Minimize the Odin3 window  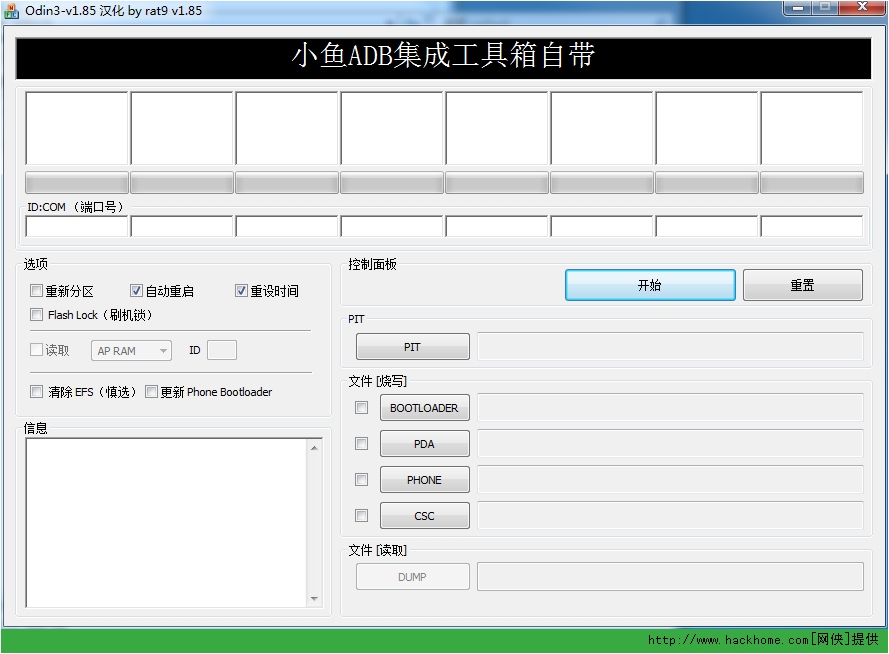(798, 7)
